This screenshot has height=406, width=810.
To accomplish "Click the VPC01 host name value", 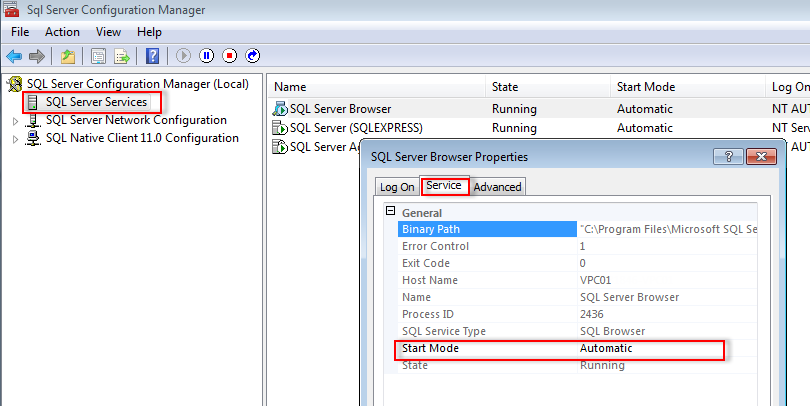I will pos(596,280).
